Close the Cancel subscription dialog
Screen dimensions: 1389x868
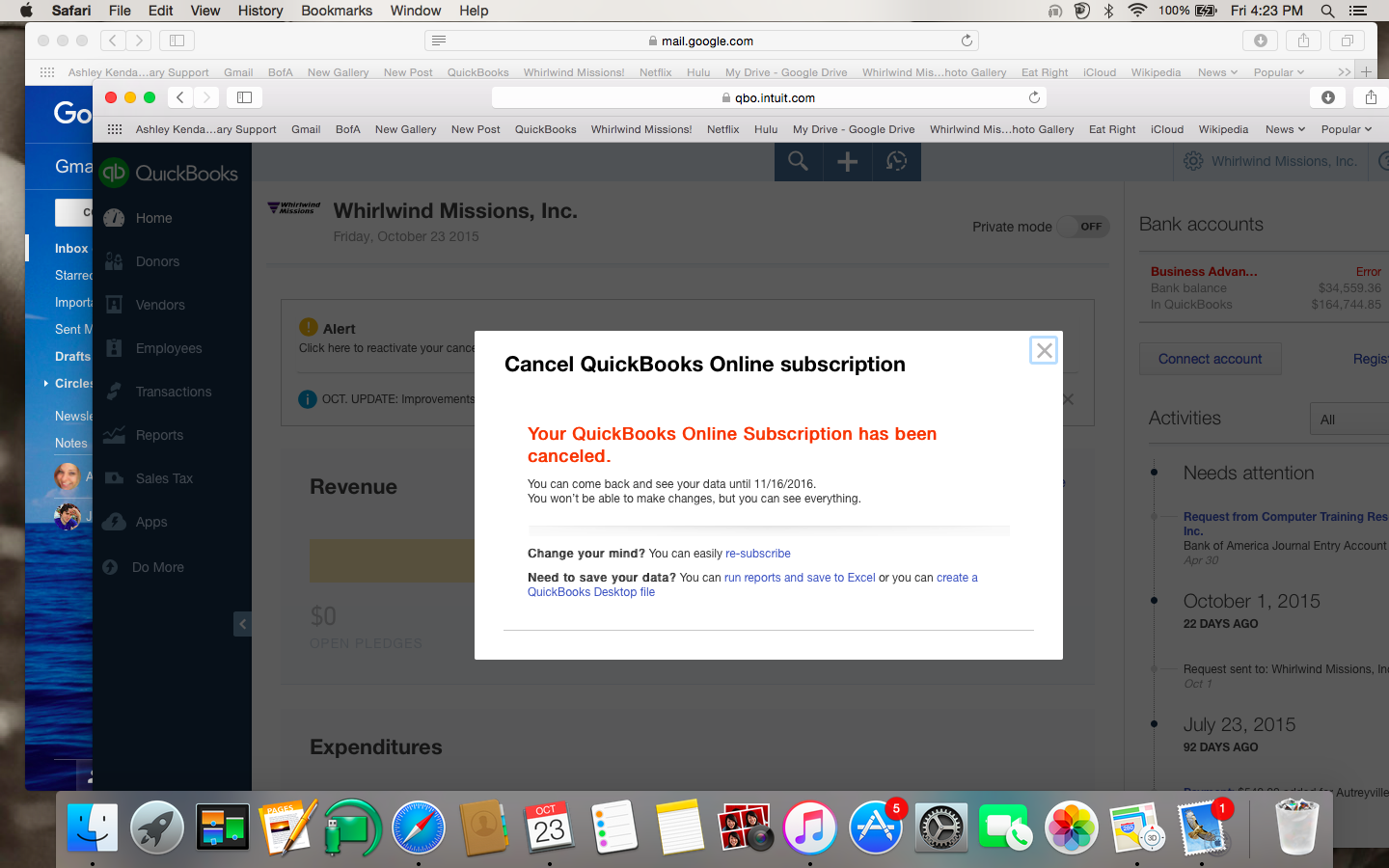[x=1044, y=350]
